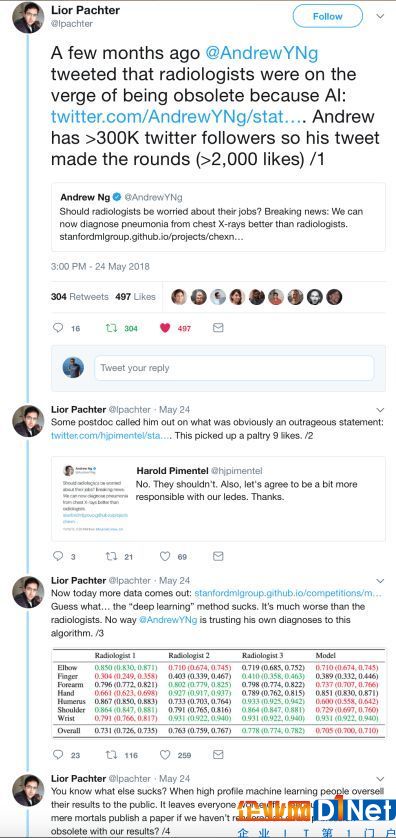Follow Lior Pachter
Image resolution: width=396 pixels, height=838 pixels.
[x=328, y=17]
